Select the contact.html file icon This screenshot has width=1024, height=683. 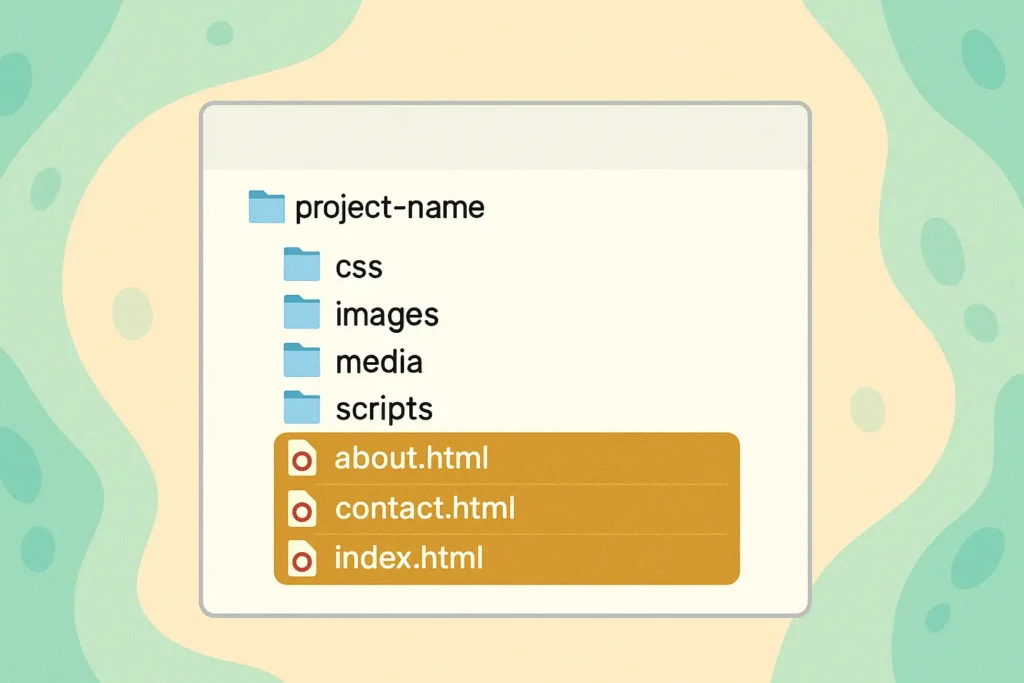302,509
